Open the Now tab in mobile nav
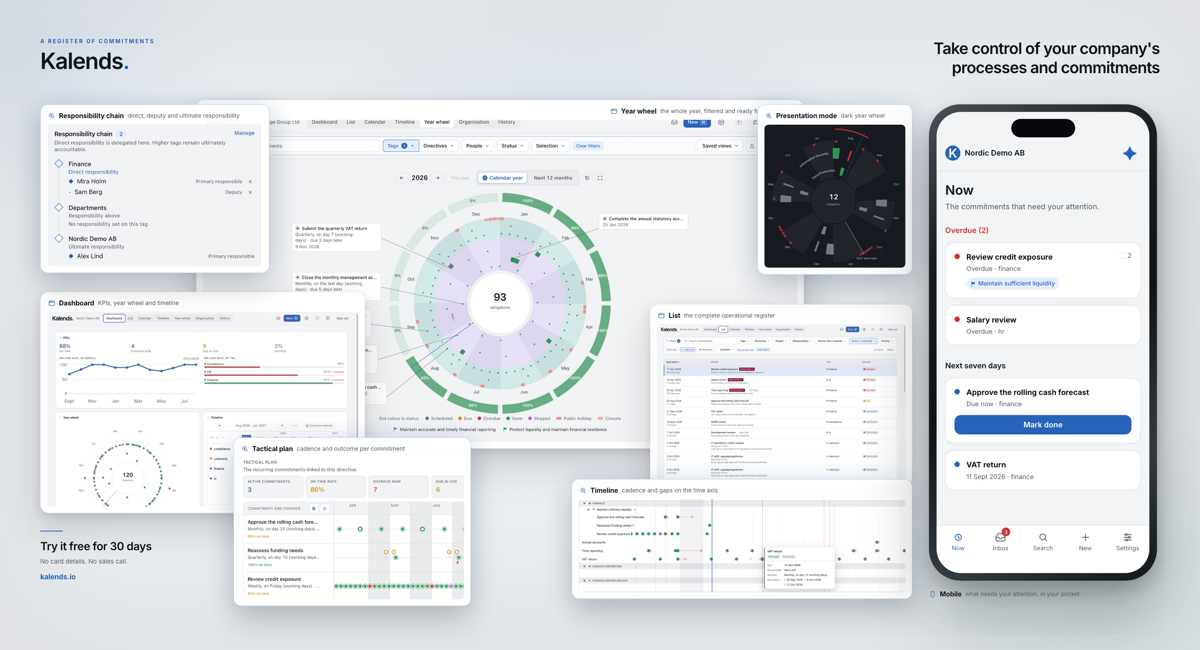The height and width of the screenshot is (650, 1200). [x=958, y=542]
